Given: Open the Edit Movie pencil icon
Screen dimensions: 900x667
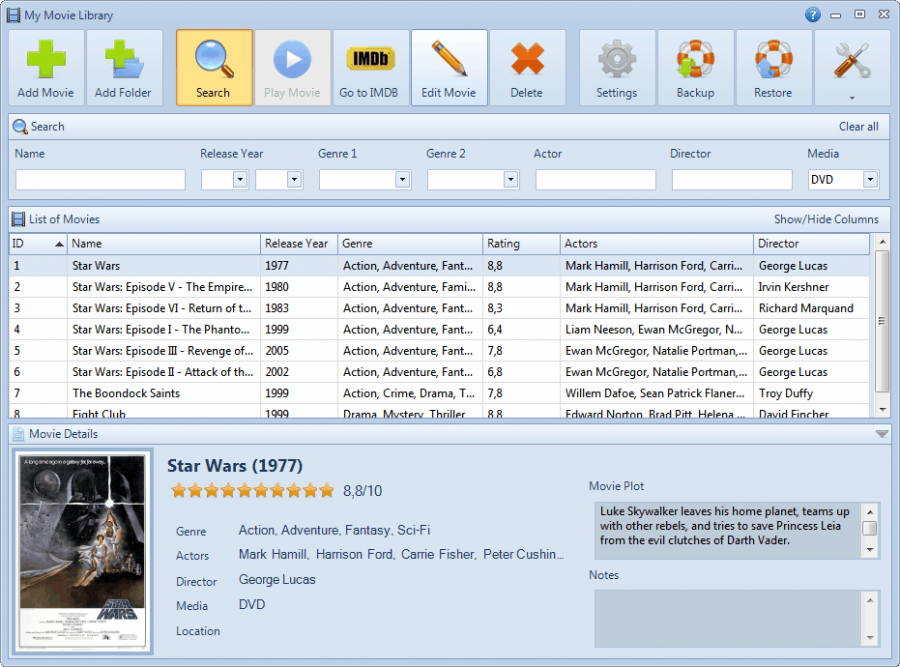Looking at the screenshot, I should (x=448, y=57).
